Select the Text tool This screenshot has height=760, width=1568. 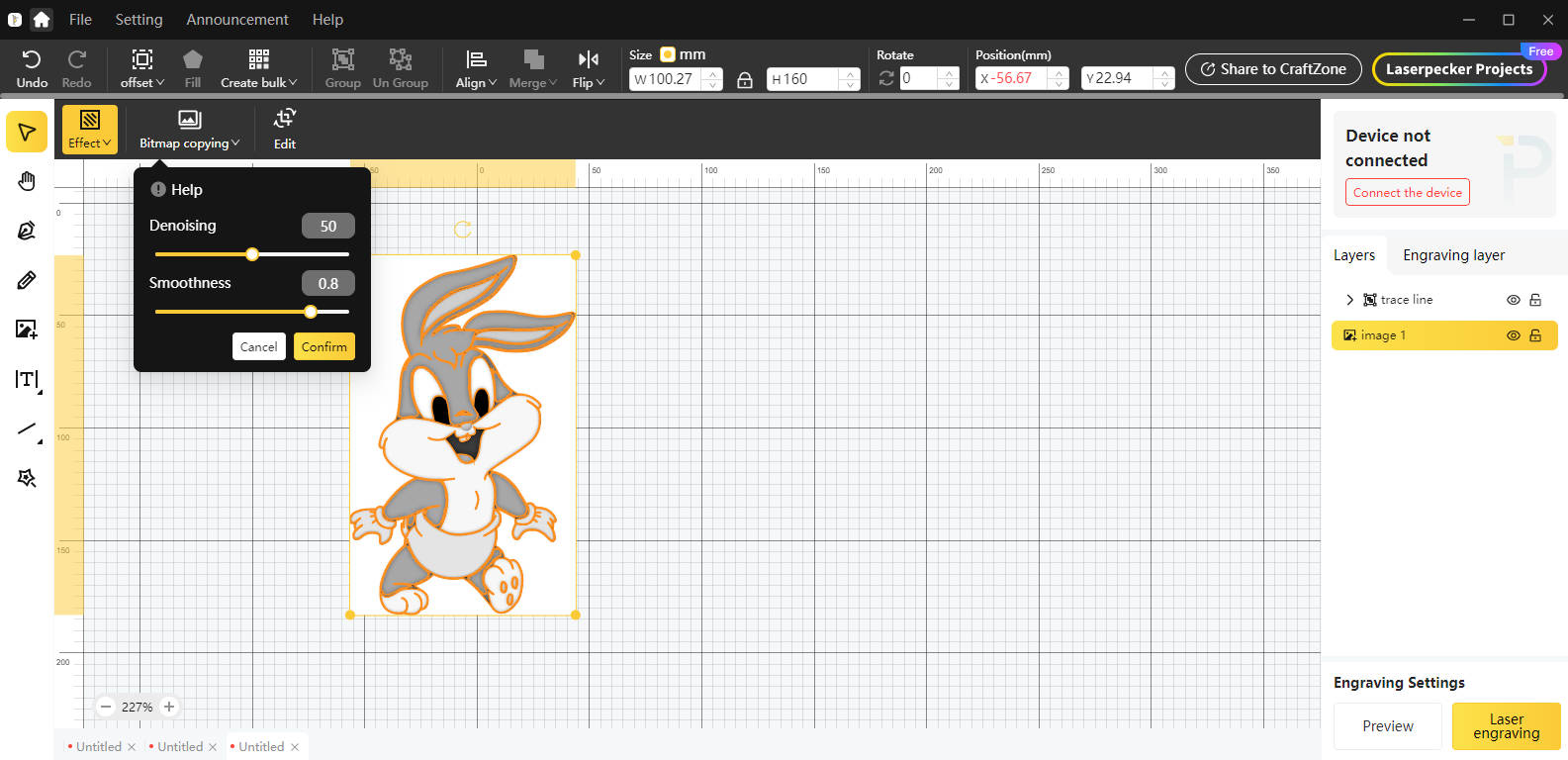pos(27,379)
